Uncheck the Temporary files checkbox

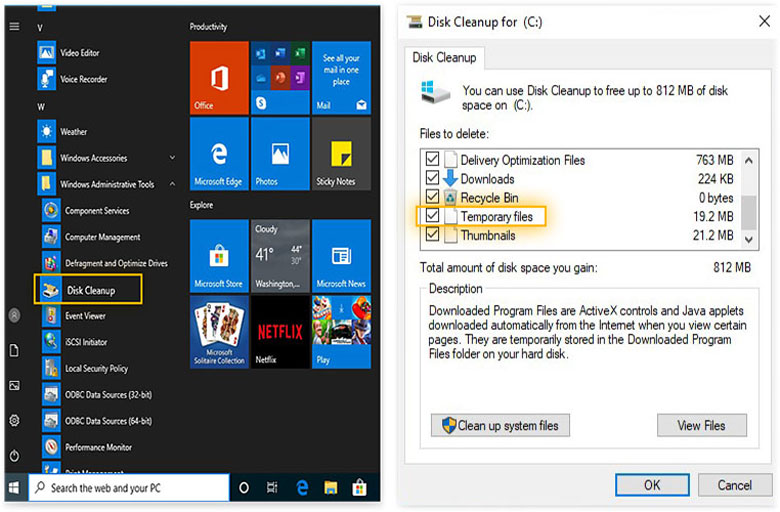pos(432,216)
